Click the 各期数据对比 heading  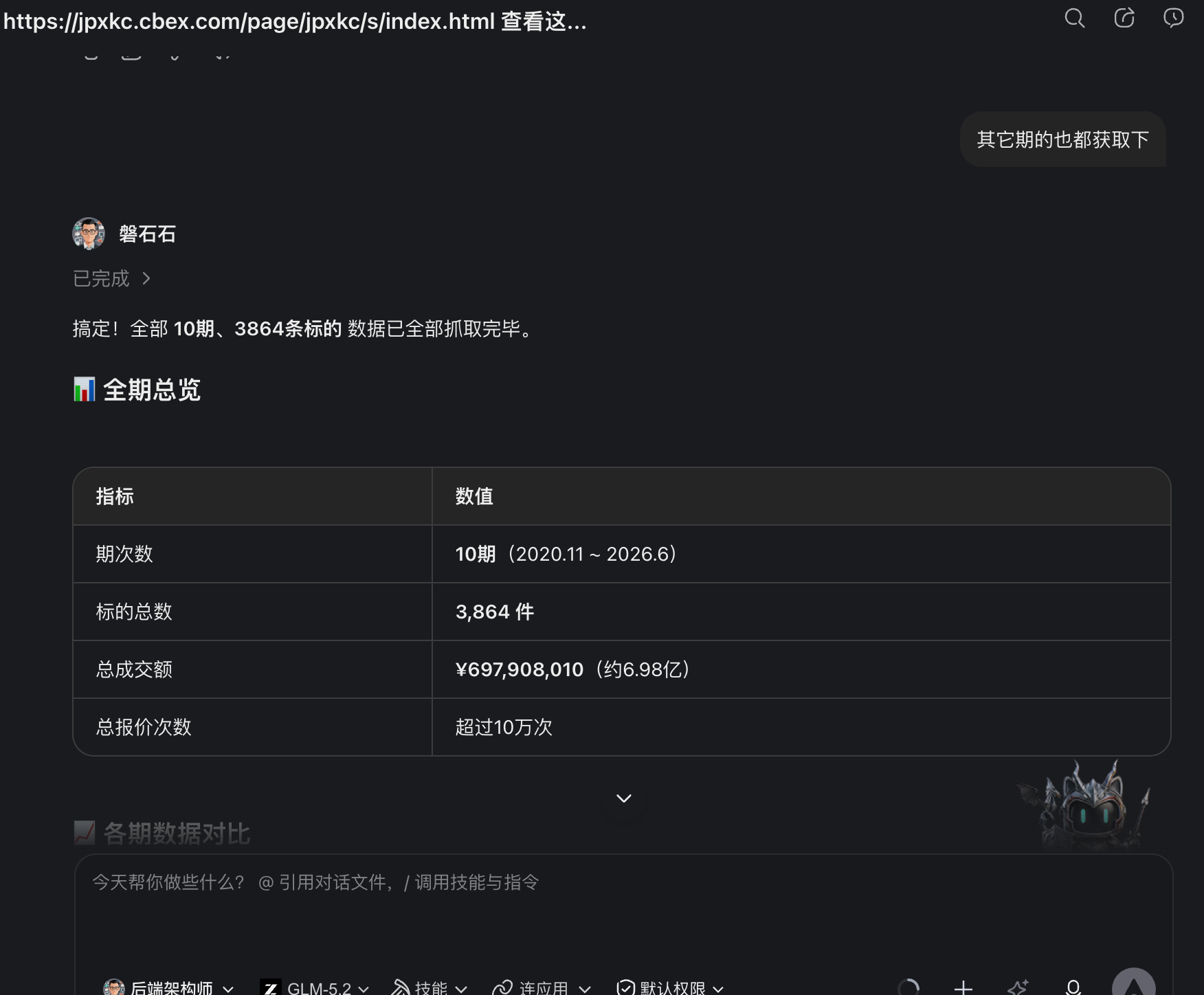click(x=177, y=834)
